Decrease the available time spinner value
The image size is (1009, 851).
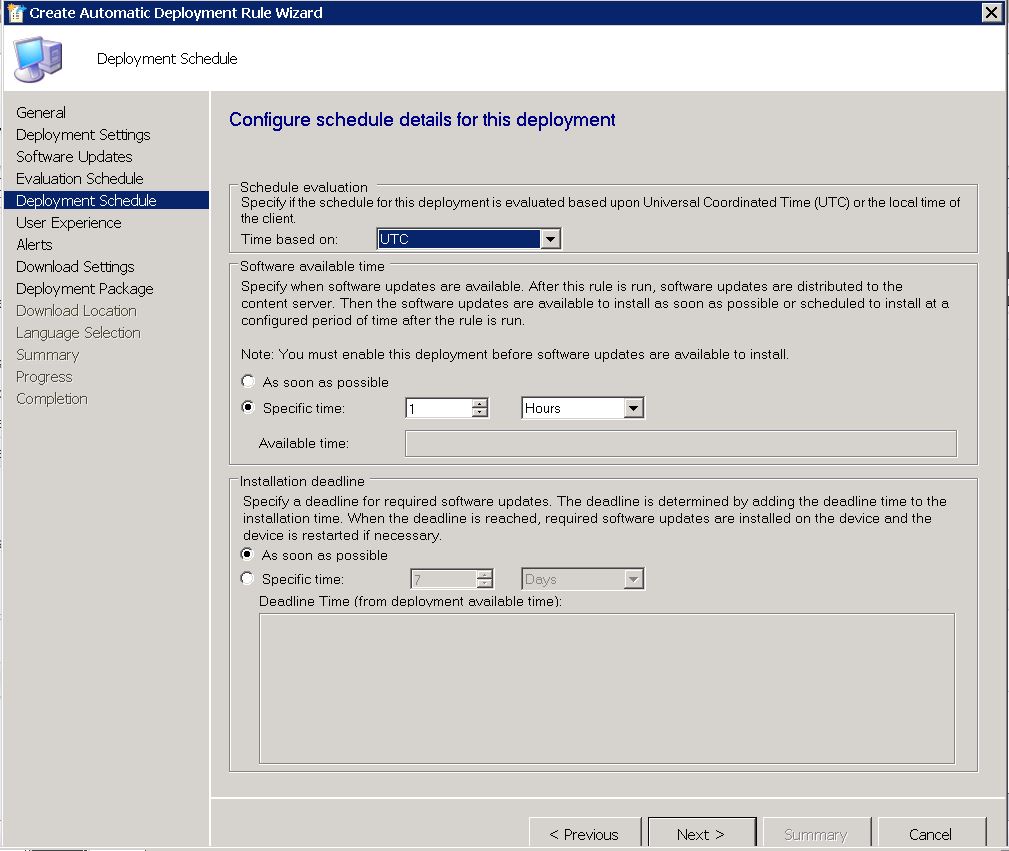pyautogui.click(x=479, y=412)
